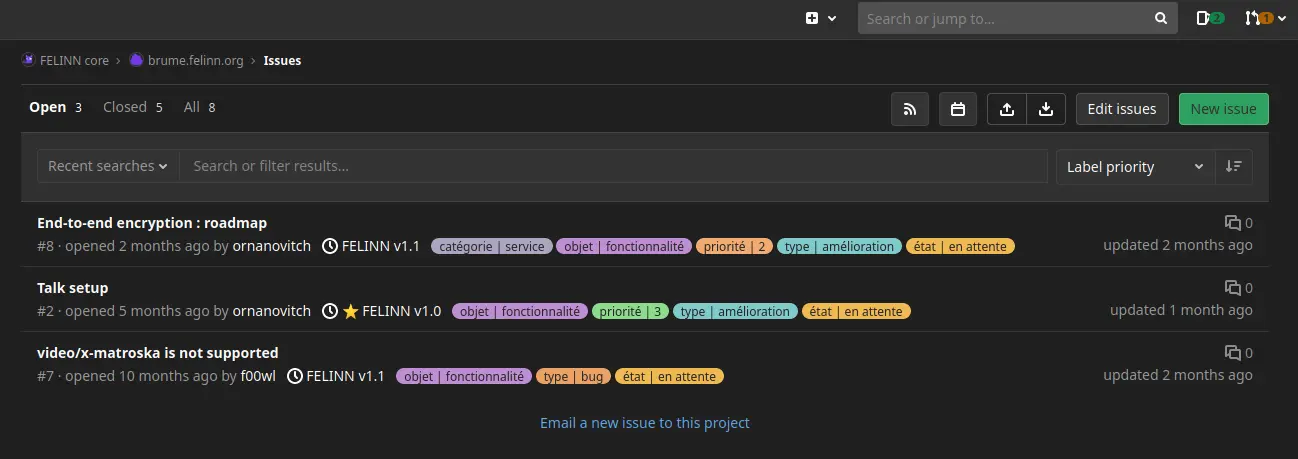
Task: Switch to the All issues tab
Action: pyautogui.click(x=200, y=107)
